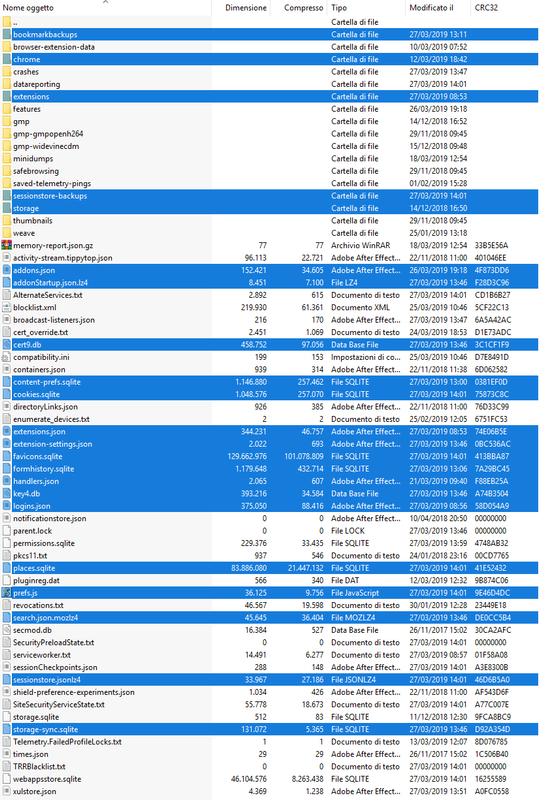Viewport: 539px width, 800px height.
Task: Select cookies.sqlite file name
Action: 36,394
